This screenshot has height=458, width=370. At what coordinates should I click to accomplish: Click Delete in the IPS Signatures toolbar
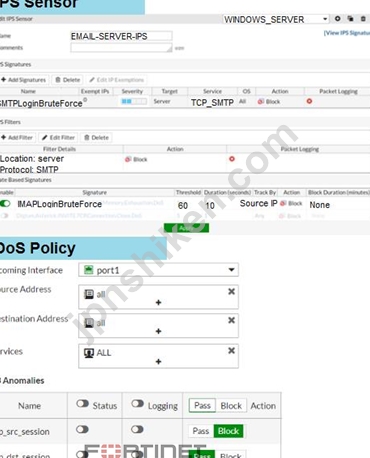tap(68, 80)
